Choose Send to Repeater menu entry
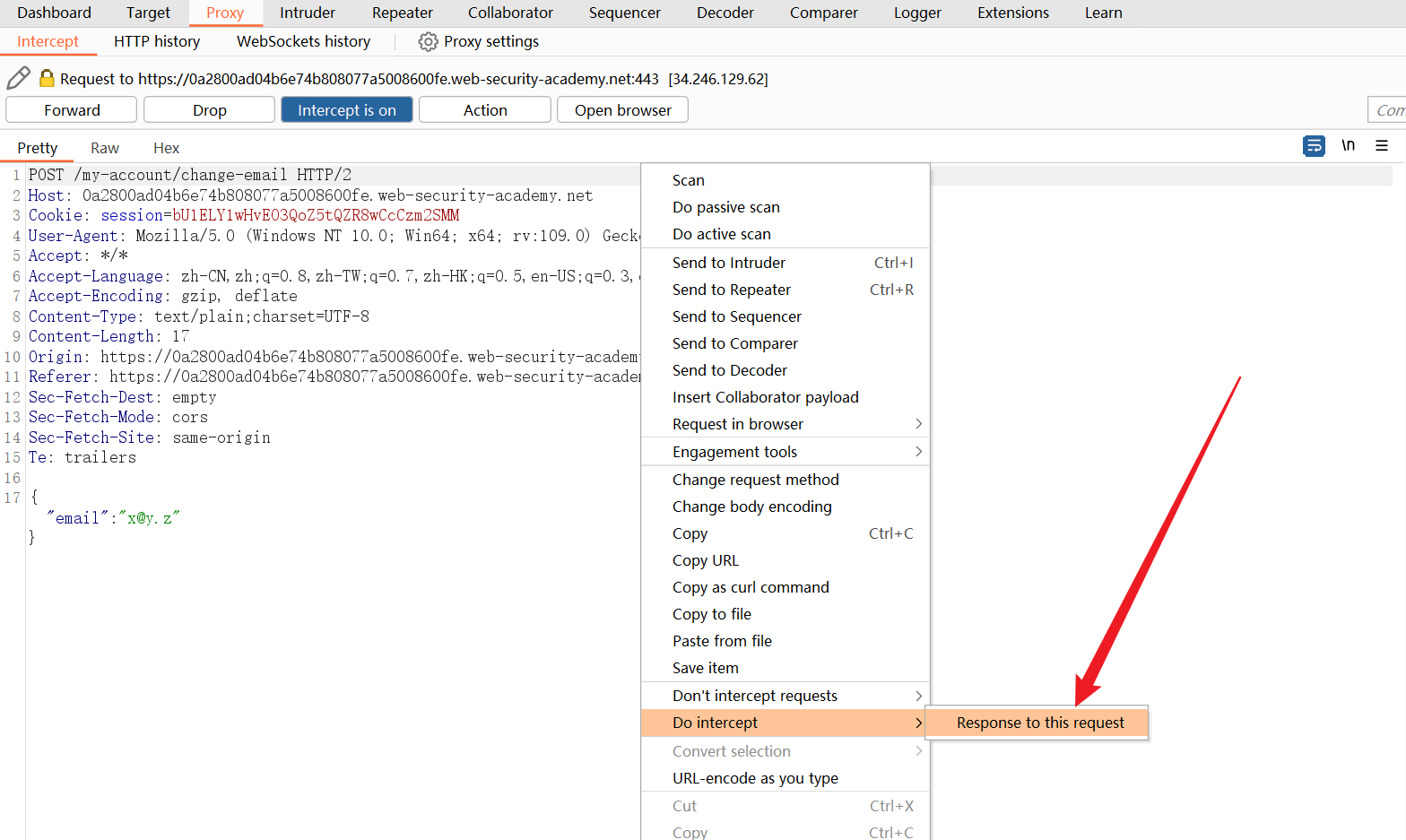1406x840 pixels. click(x=732, y=290)
